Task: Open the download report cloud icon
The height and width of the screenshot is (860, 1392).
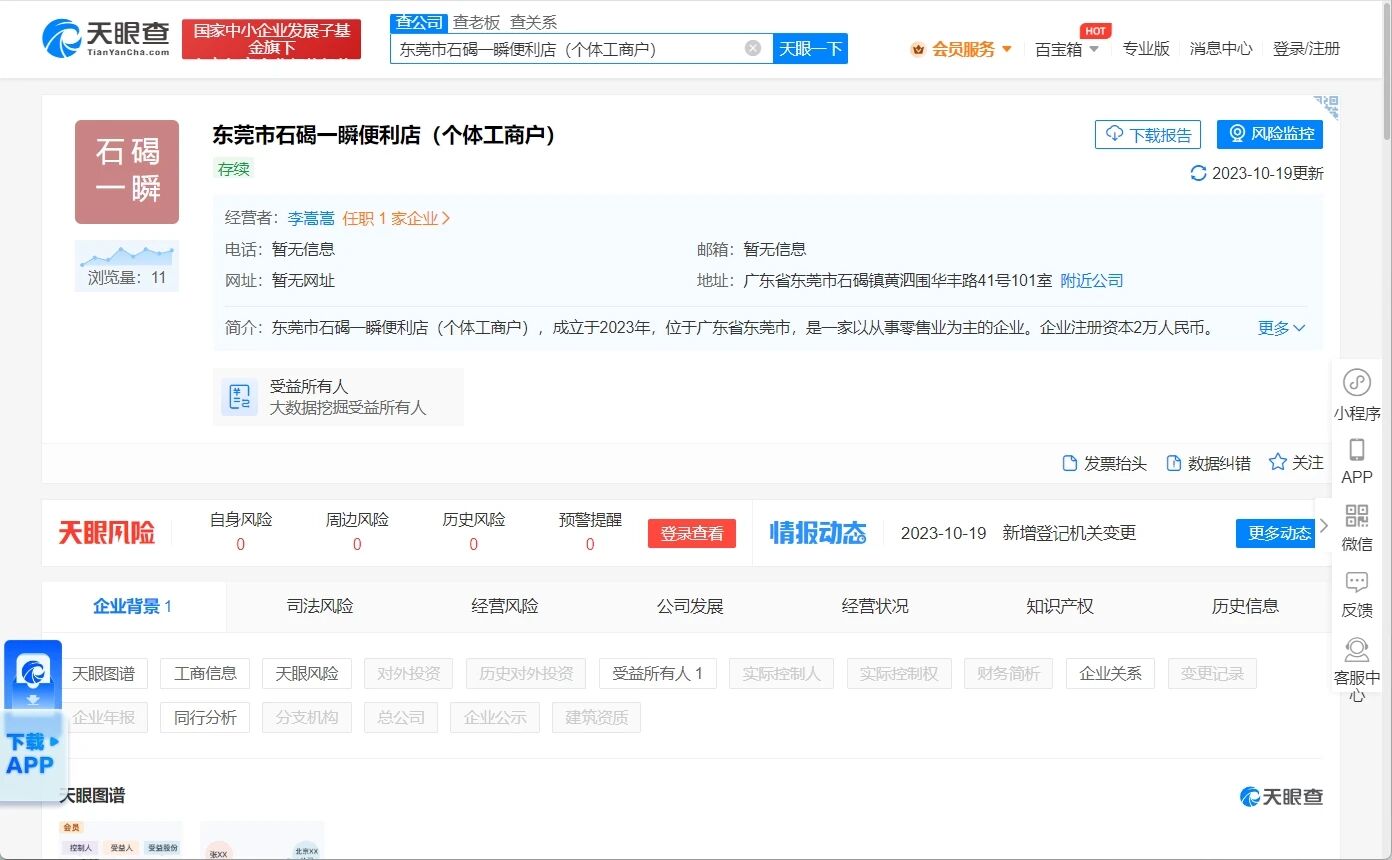Action: click(x=1114, y=134)
